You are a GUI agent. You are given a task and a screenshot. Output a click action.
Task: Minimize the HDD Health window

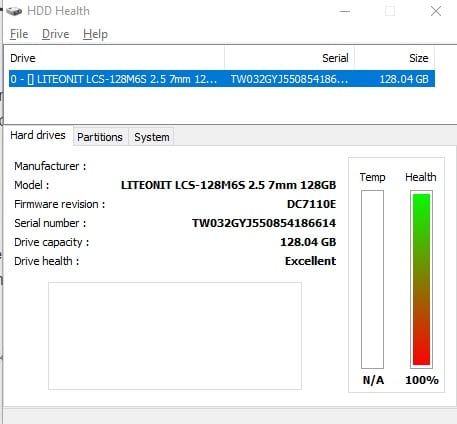pos(345,11)
